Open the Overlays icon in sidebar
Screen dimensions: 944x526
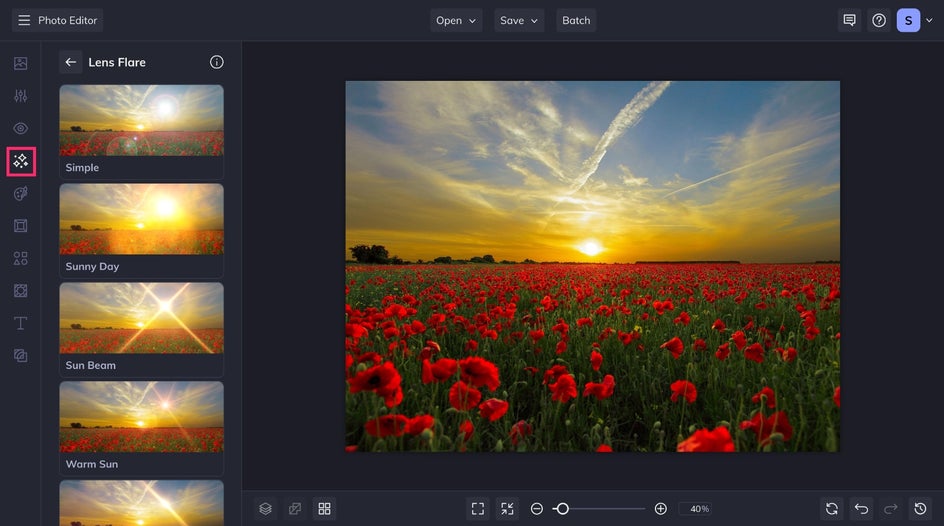point(20,356)
